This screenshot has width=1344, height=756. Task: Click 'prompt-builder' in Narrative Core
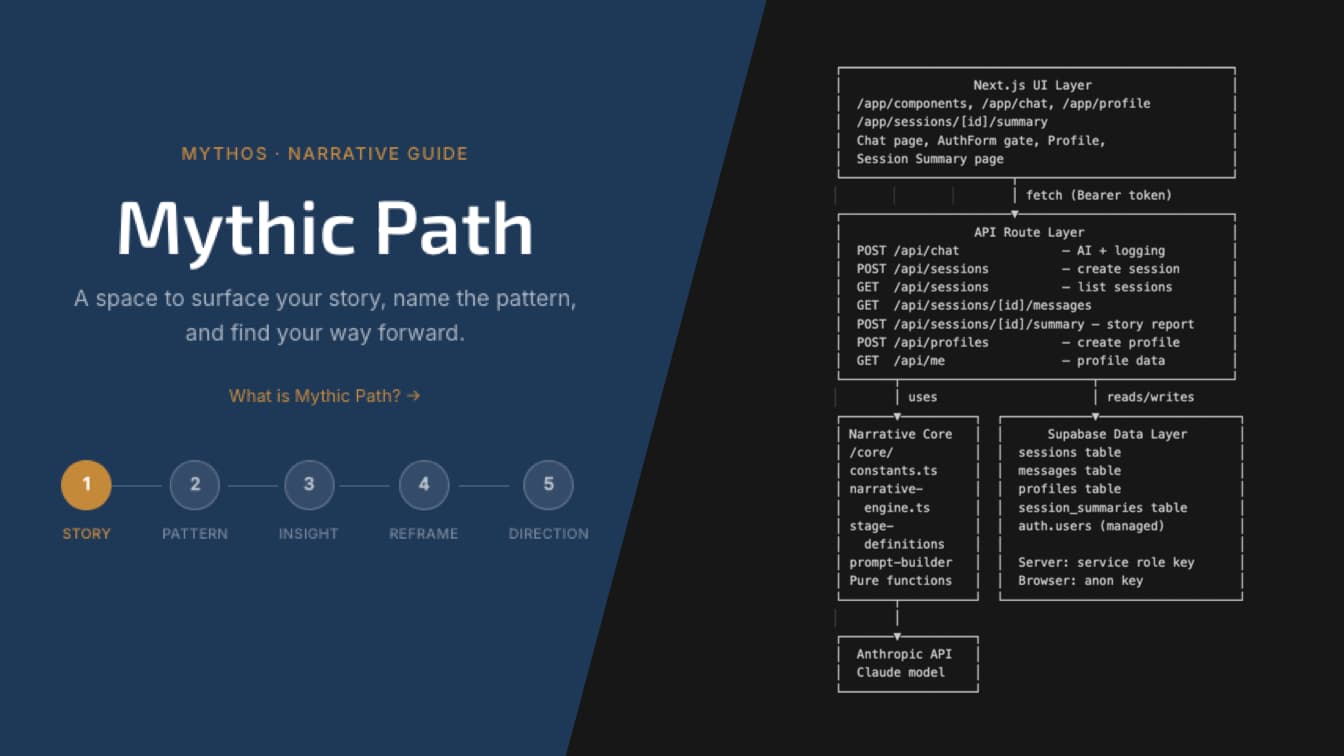[x=900, y=562]
